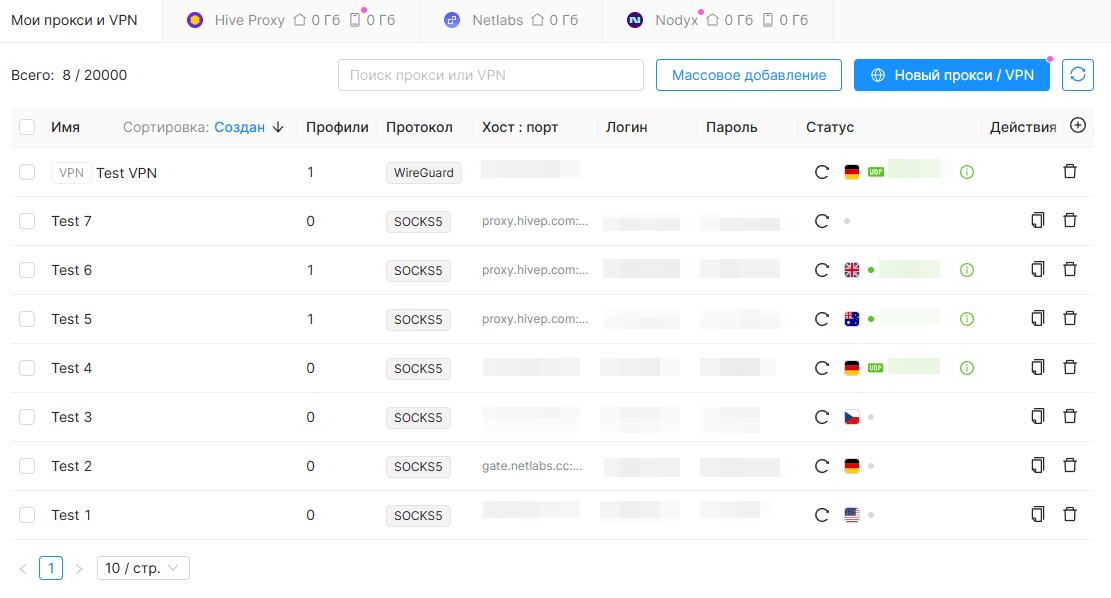Toggle the select-all checkbox in header

[27, 127]
